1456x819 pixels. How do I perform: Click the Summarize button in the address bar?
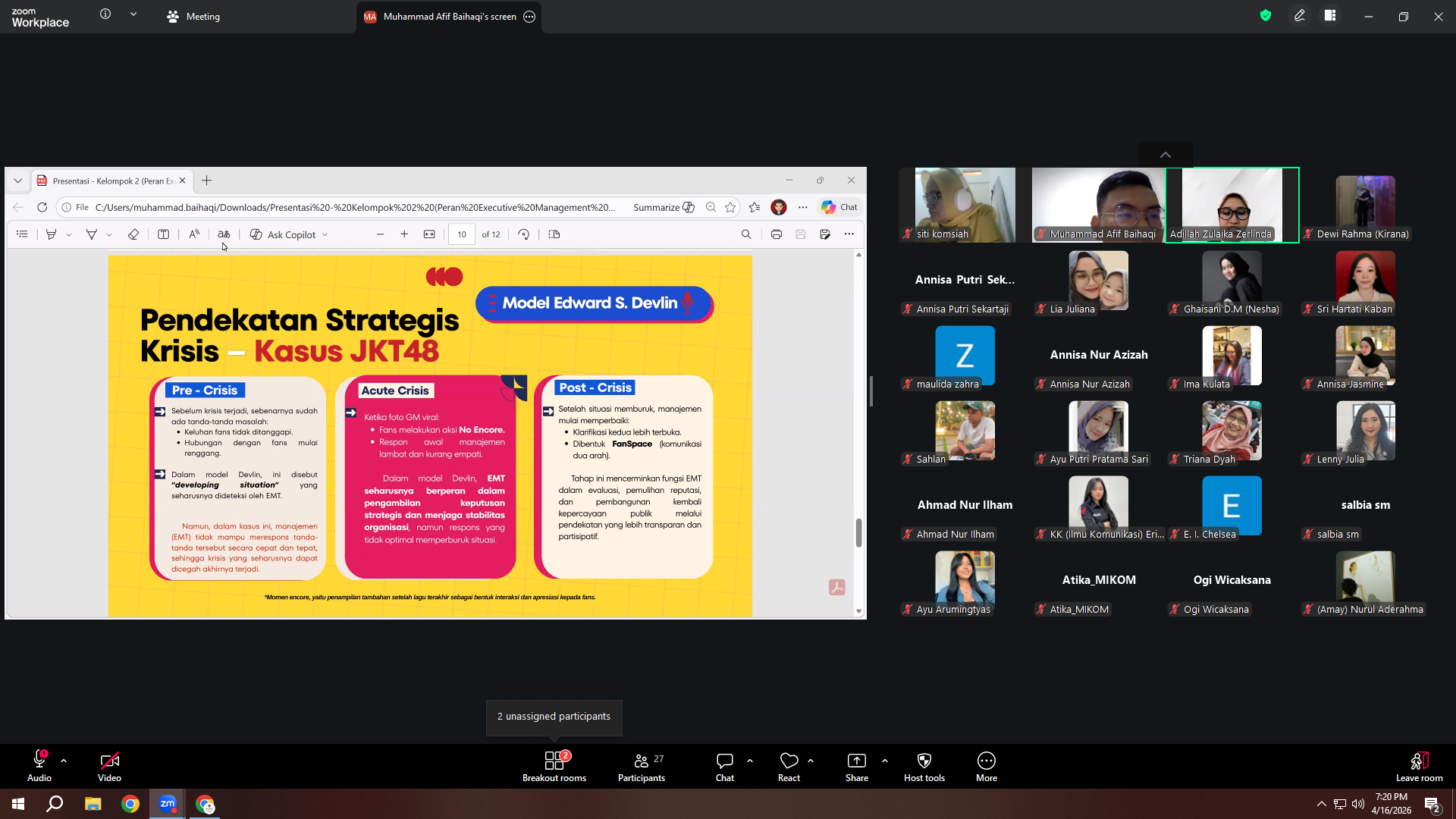(664, 207)
